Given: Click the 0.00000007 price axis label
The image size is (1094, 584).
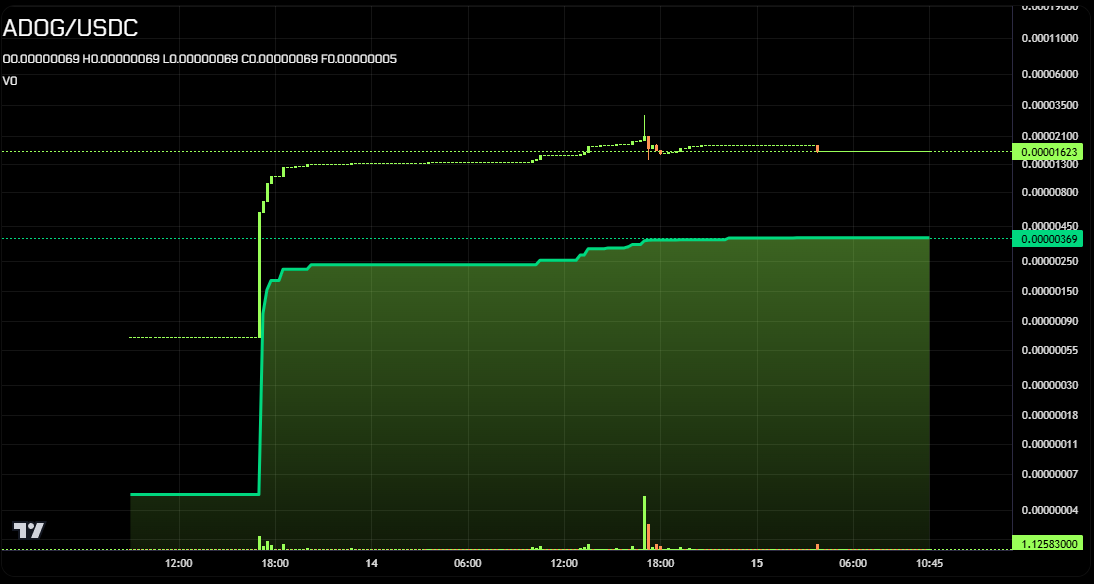Looking at the screenshot, I should click(1049, 475).
